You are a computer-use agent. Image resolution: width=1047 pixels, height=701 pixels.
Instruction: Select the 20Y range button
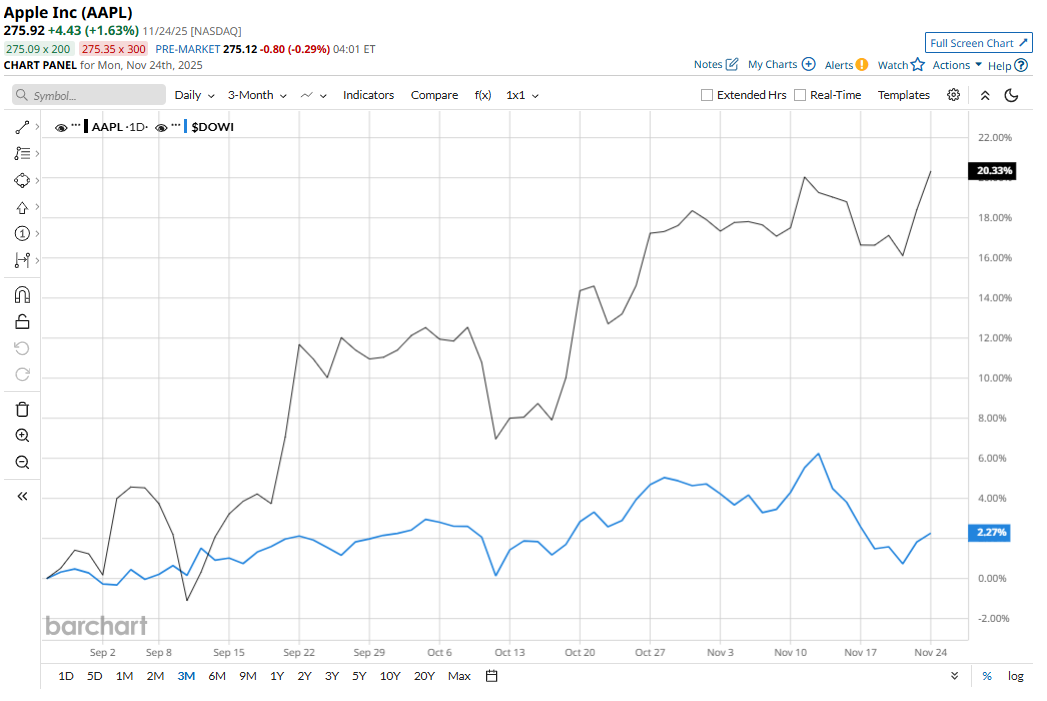click(x=424, y=676)
